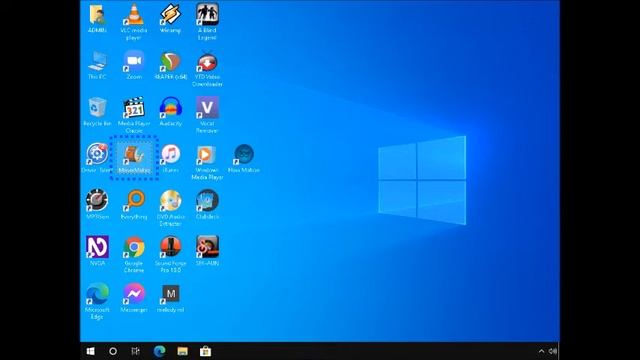Viewport: 640px width, 360px height.
Task: Select the Audacity headphones icon
Action: coord(171,108)
